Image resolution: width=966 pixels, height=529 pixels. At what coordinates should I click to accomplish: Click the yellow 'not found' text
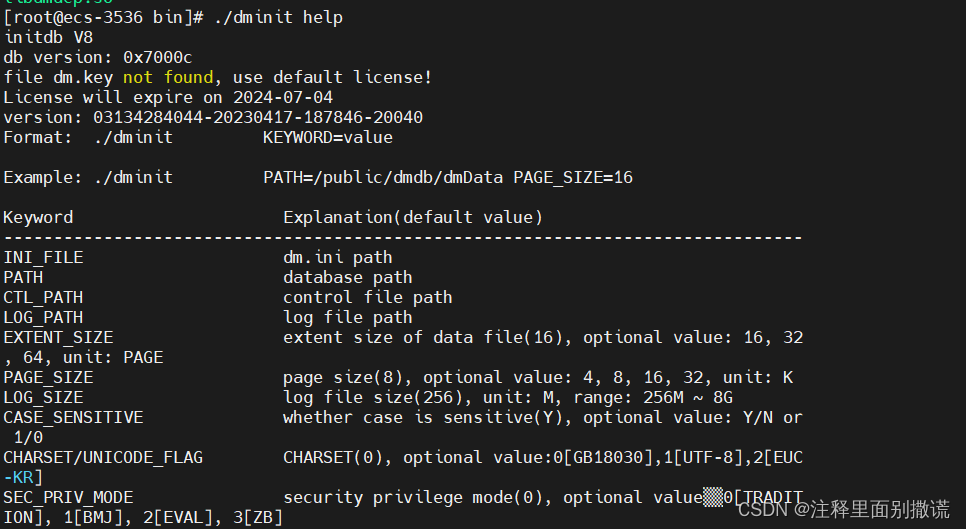click(168, 77)
